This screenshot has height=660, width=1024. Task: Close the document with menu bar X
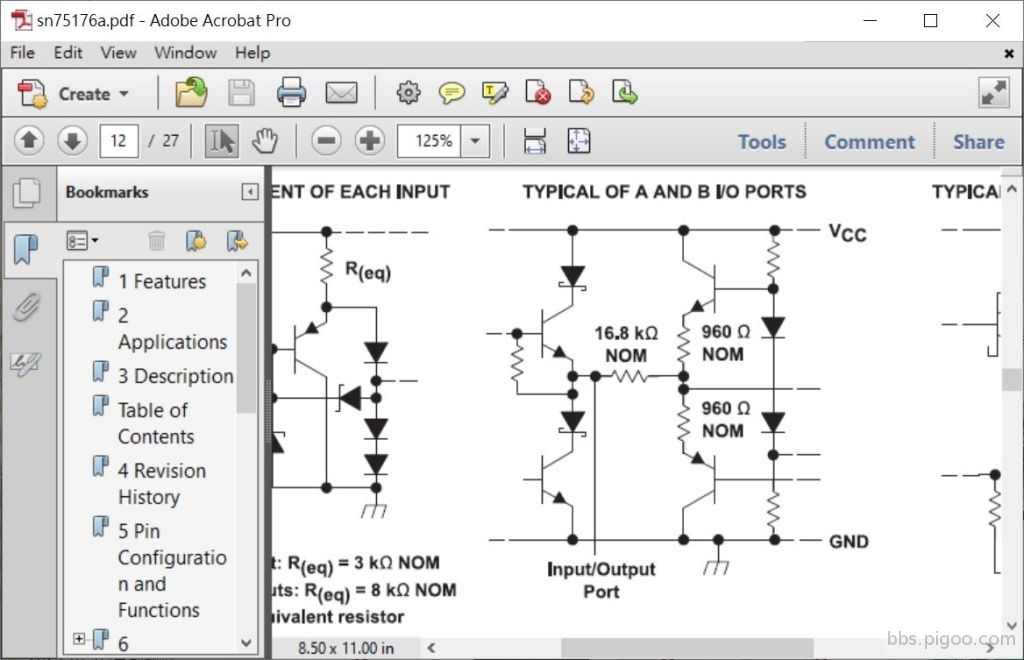(x=1009, y=54)
